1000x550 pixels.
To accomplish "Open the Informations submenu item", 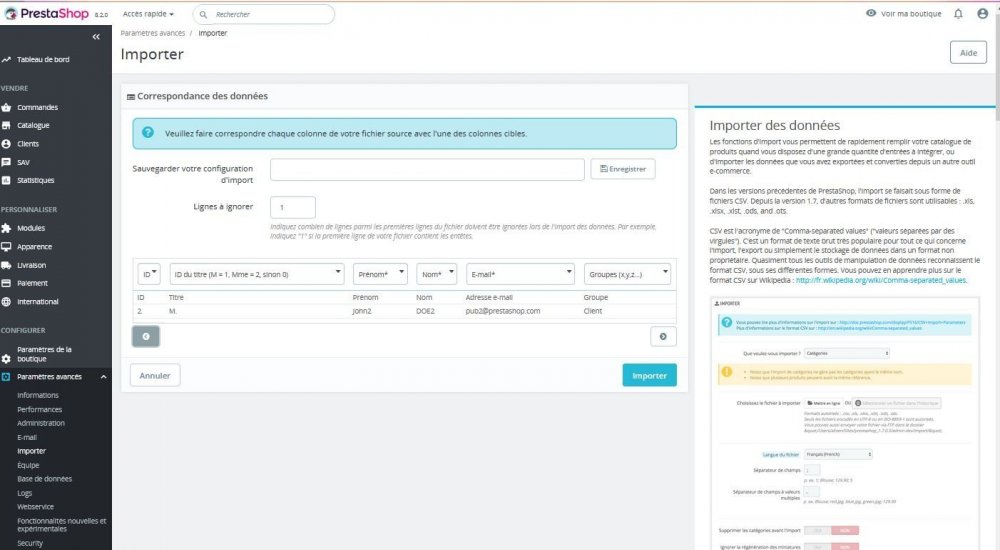I will click(x=38, y=395).
